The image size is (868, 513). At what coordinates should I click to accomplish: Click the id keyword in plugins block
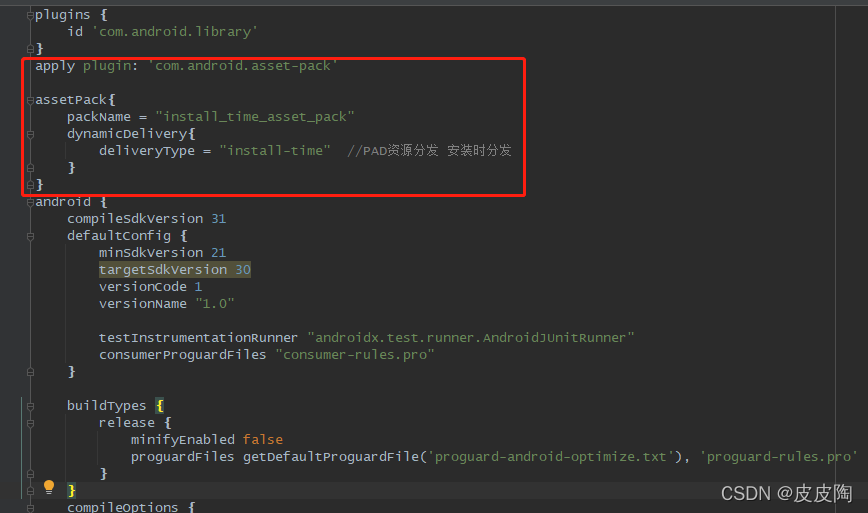75,32
